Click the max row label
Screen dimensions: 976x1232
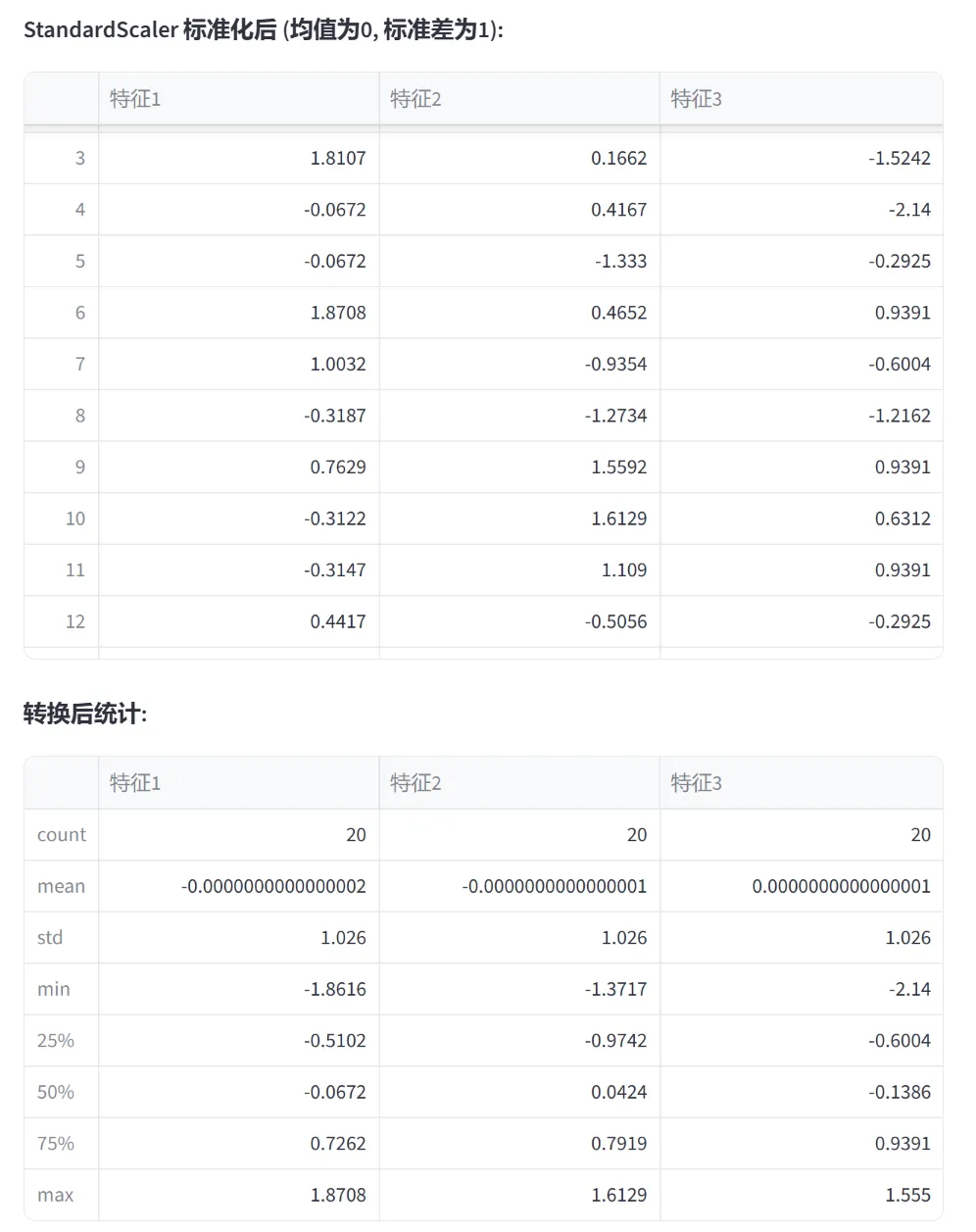(x=56, y=1195)
